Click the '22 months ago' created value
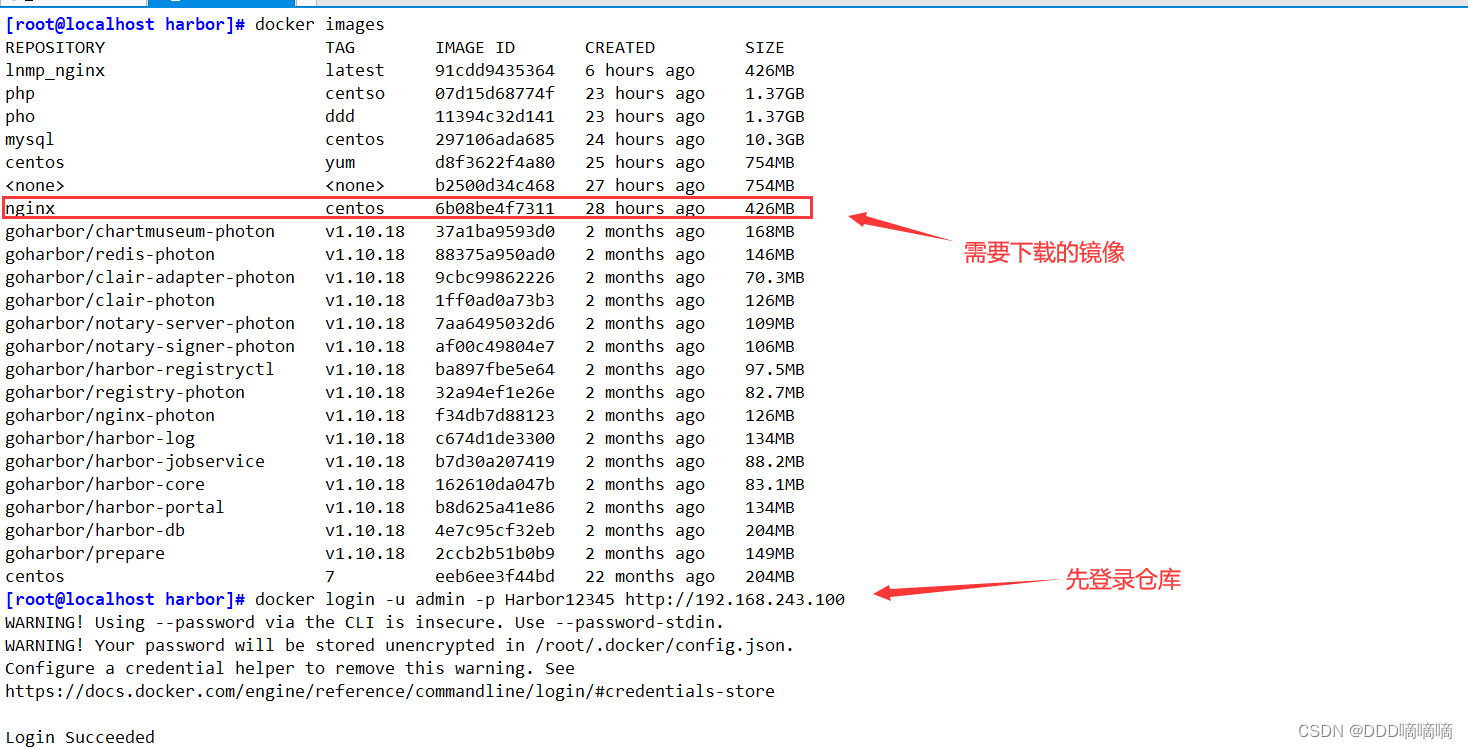Image resolution: width=1468 pixels, height=749 pixels. [x=650, y=576]
